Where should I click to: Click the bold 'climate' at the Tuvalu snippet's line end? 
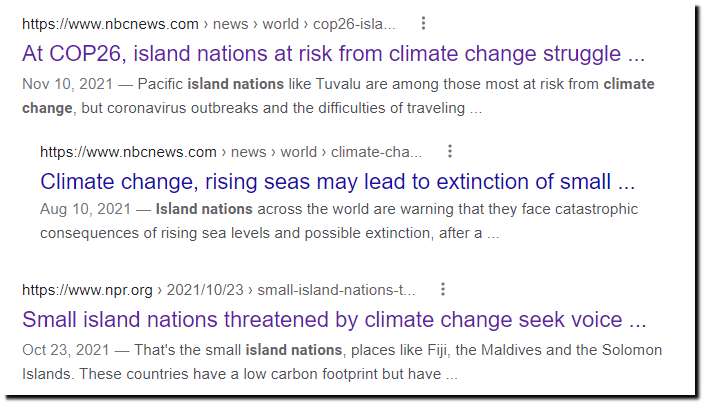[629, 84]
